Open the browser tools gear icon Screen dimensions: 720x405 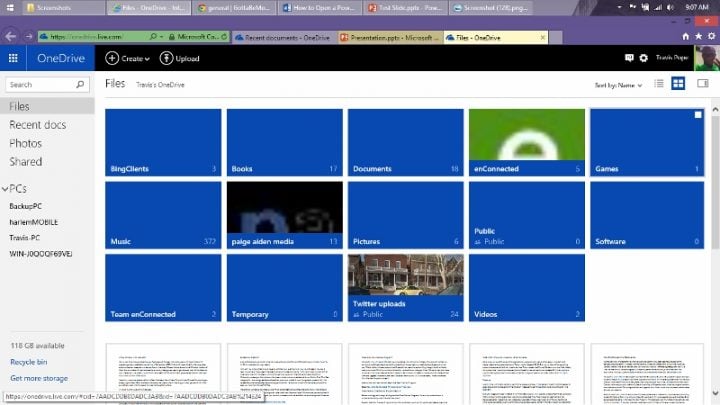coord(711,36)
